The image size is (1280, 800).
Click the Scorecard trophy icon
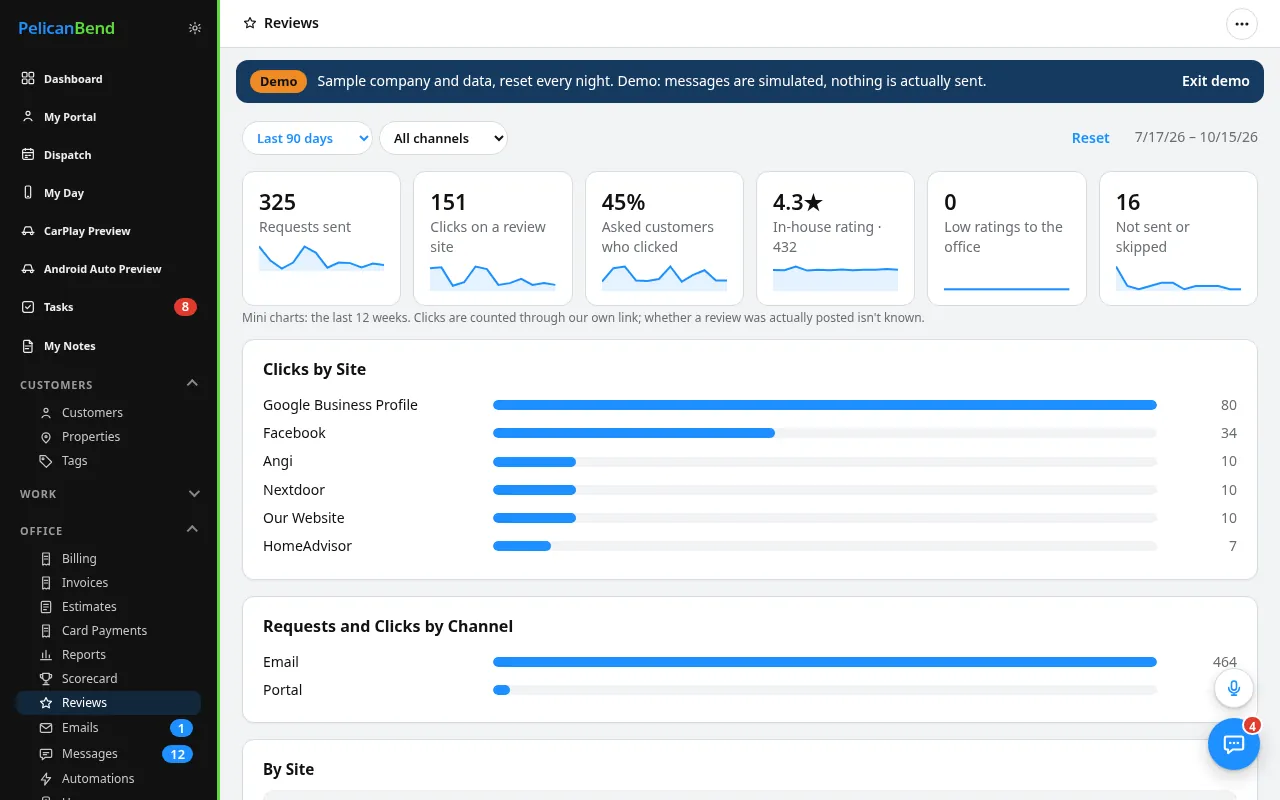click(45, 678)
